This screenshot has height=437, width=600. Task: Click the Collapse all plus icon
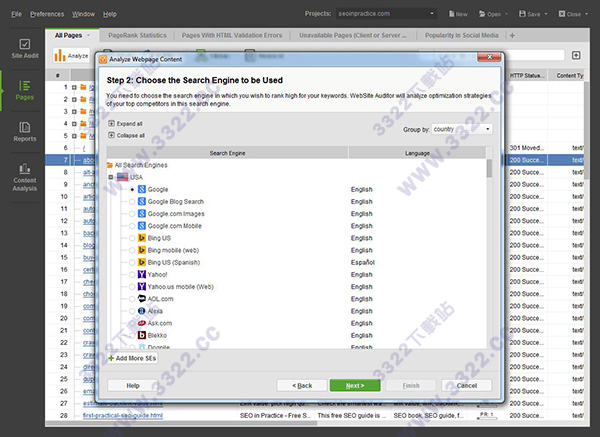(x=111, y=135)
